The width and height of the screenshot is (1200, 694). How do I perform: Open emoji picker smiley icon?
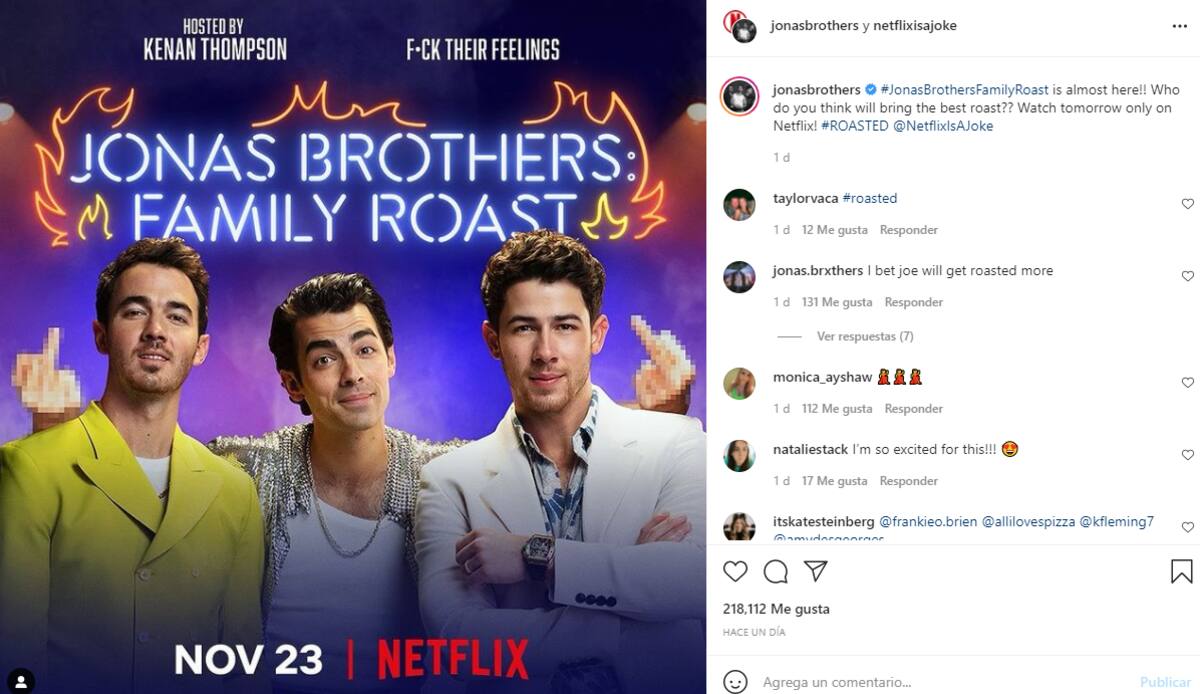click(x=735, y=682)
